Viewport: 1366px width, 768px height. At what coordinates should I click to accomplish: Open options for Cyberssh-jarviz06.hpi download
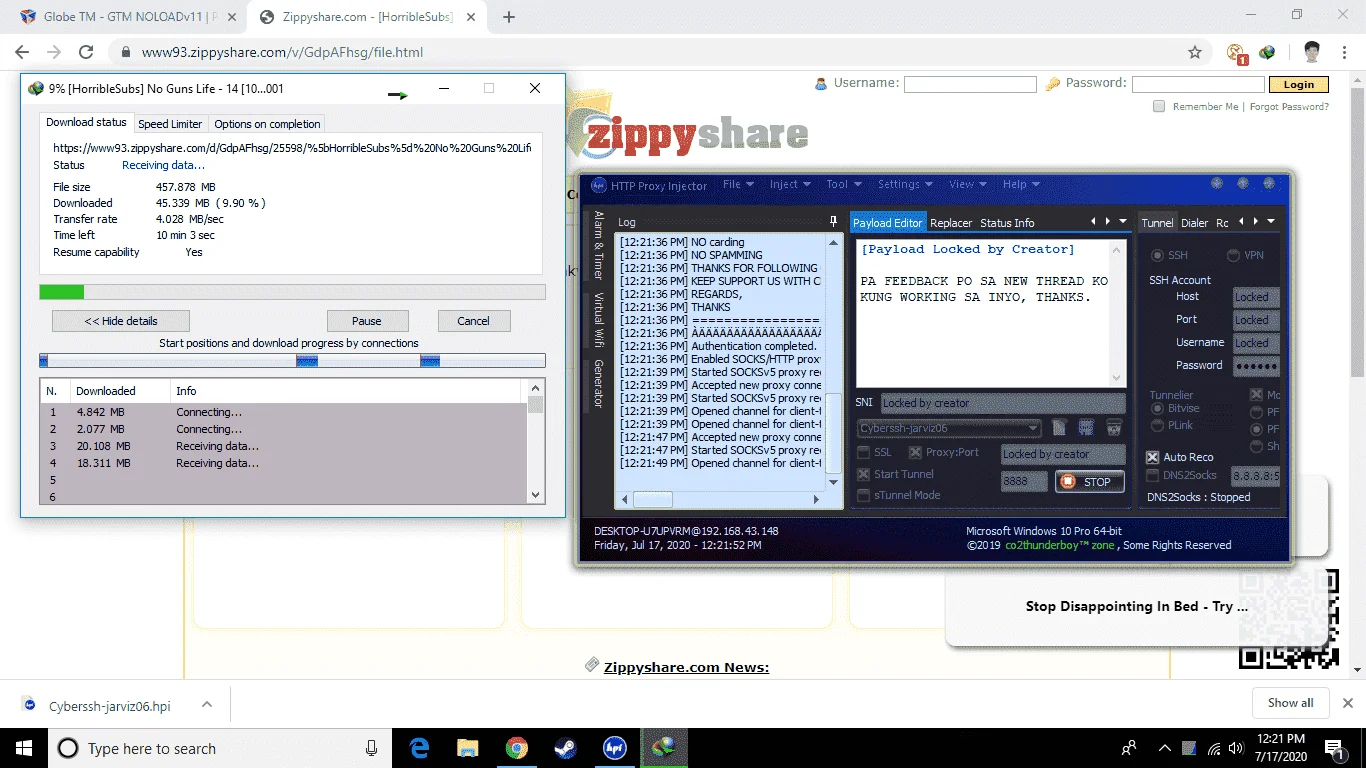pos(207,704)
